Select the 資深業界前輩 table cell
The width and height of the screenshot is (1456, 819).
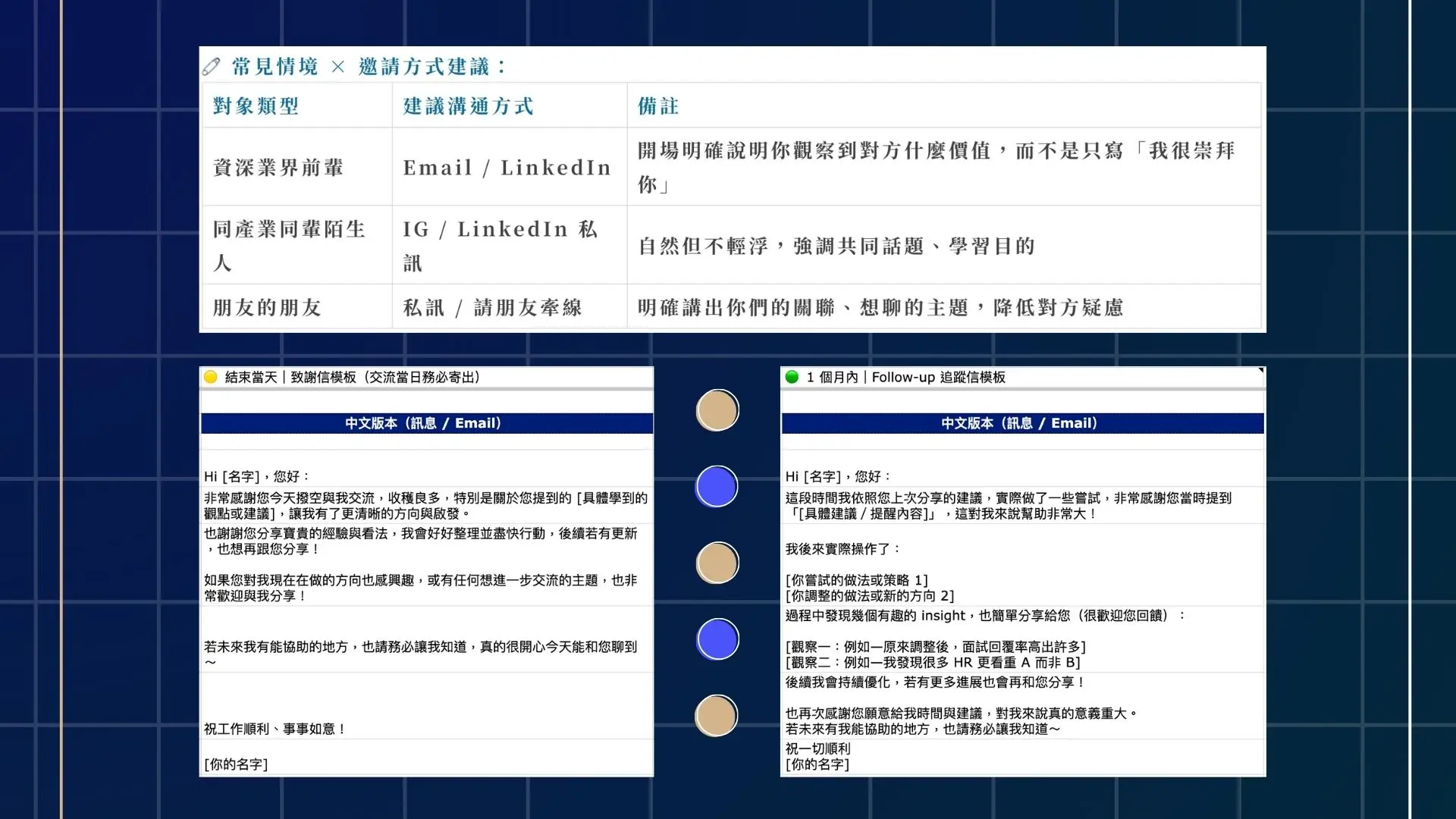(x=278, y=168)
